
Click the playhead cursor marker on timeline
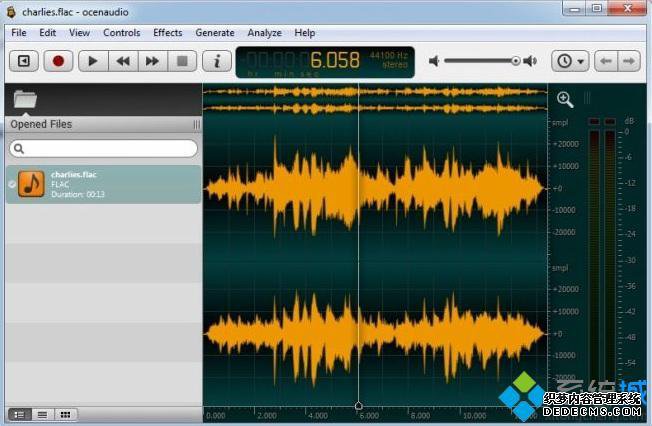coord(358,406)
